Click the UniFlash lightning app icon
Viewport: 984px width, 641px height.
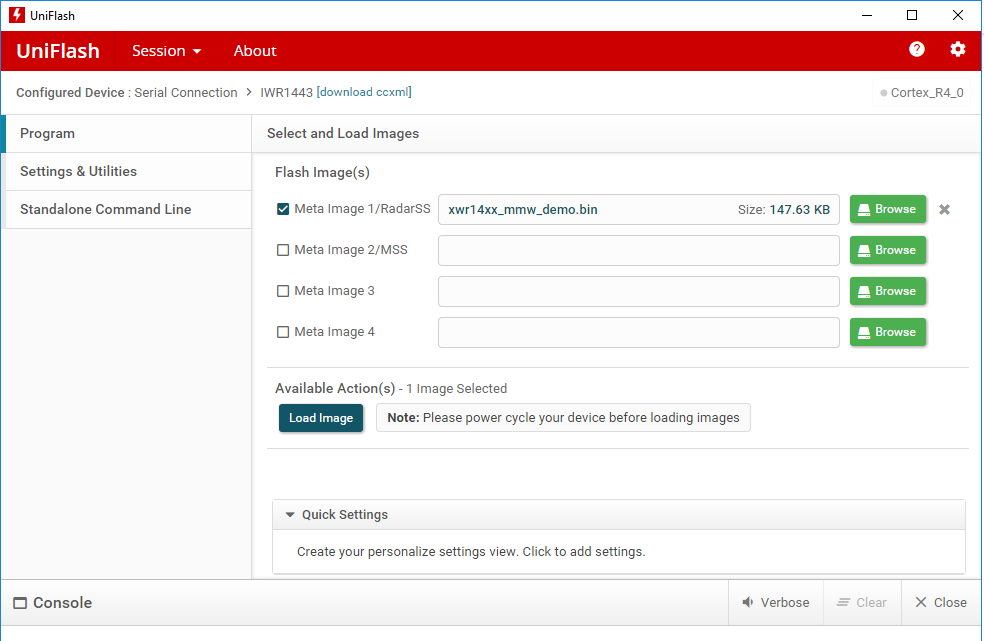tap(17, 15)
